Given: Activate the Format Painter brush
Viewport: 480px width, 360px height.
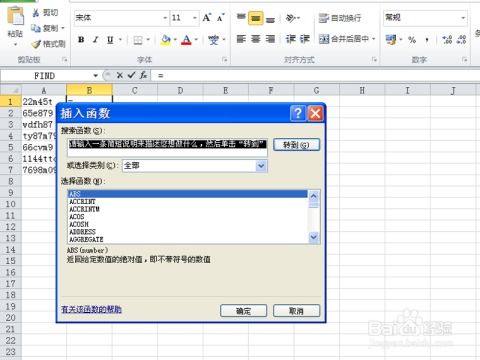Looking at the screenshot, I should click(x=36, y=44).
